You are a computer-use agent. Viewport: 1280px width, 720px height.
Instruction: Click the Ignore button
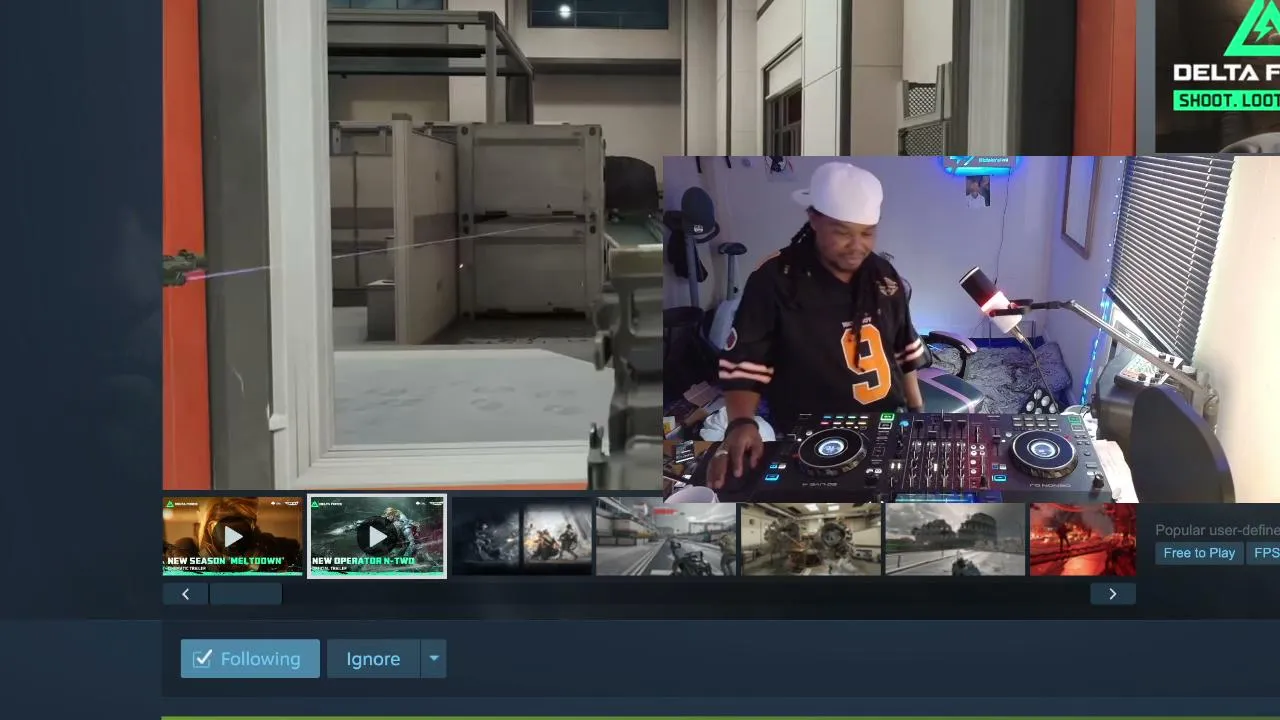click(x=373, y=659)
